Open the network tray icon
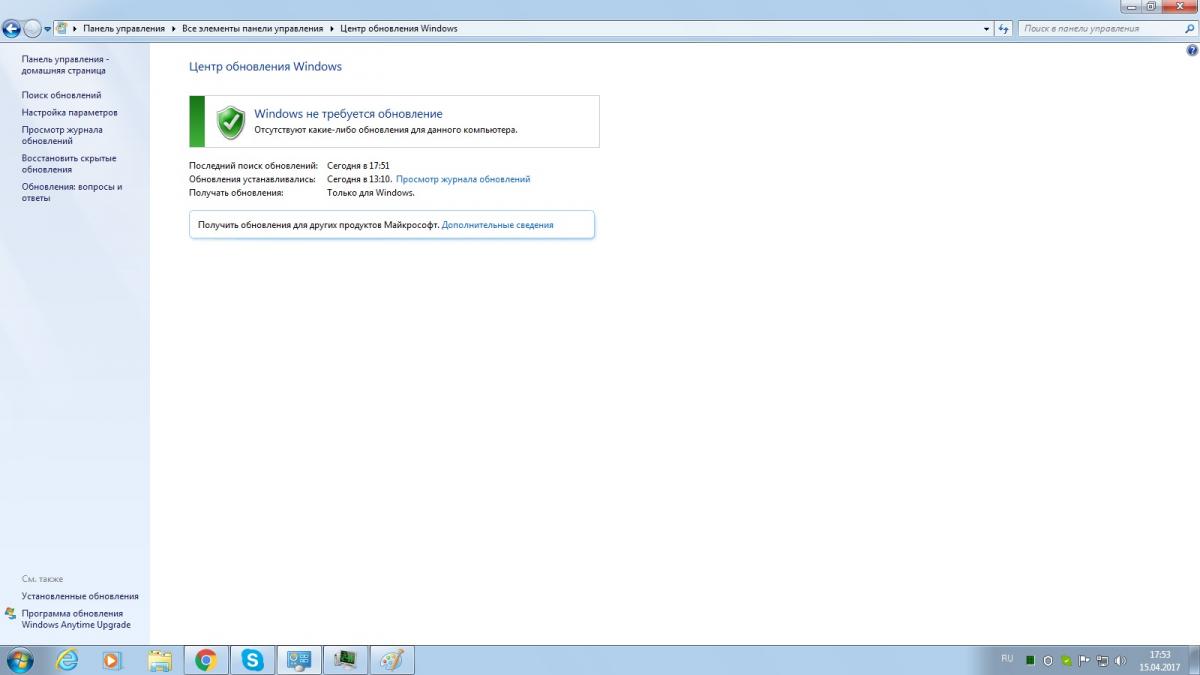The width and height of the screenshot is (1200, 675). (x=1102, y=661)
